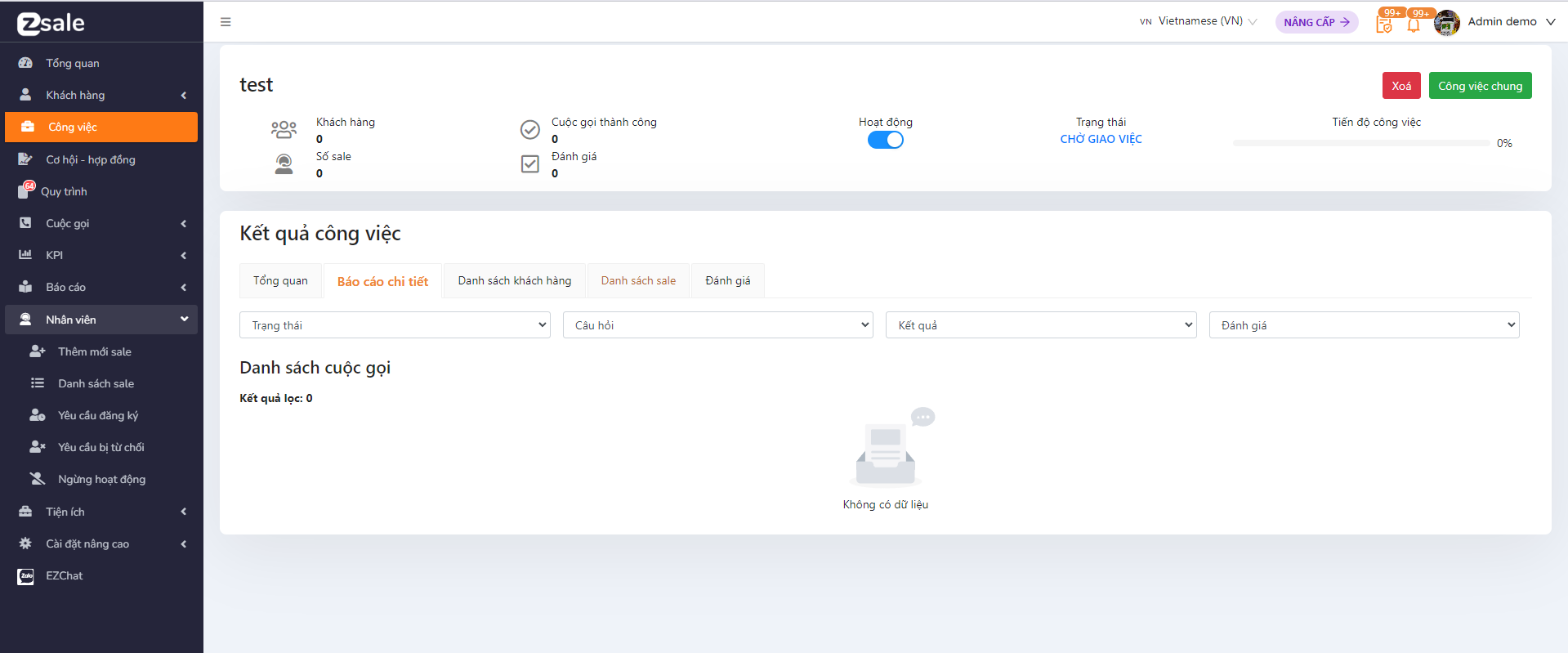Expand the Cuộc gọi sidebar menu chevron
Screen dimensions: 1568x653
point(184,224)
